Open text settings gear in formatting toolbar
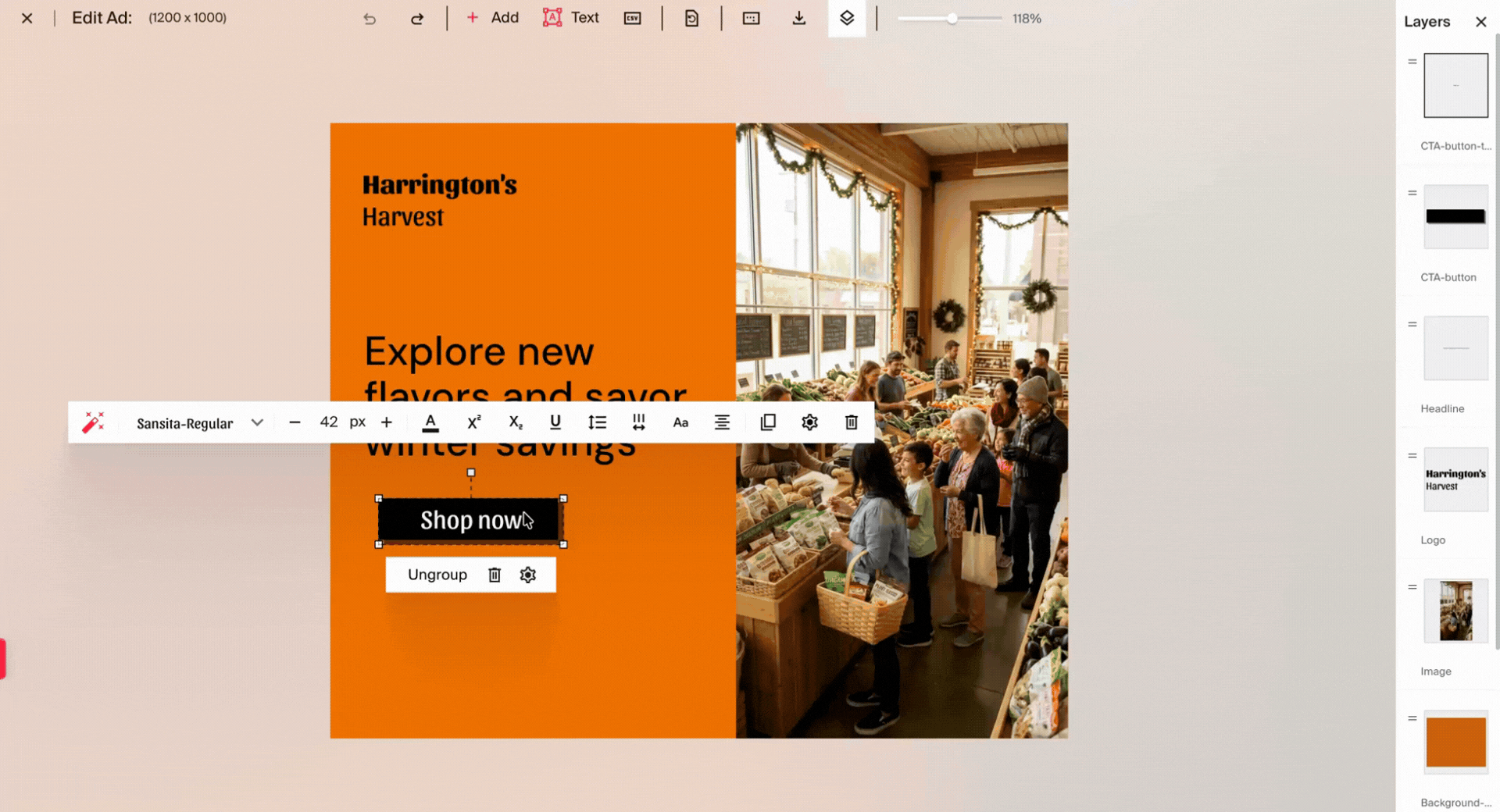The image size is (1500, 812). coord(809,422)
